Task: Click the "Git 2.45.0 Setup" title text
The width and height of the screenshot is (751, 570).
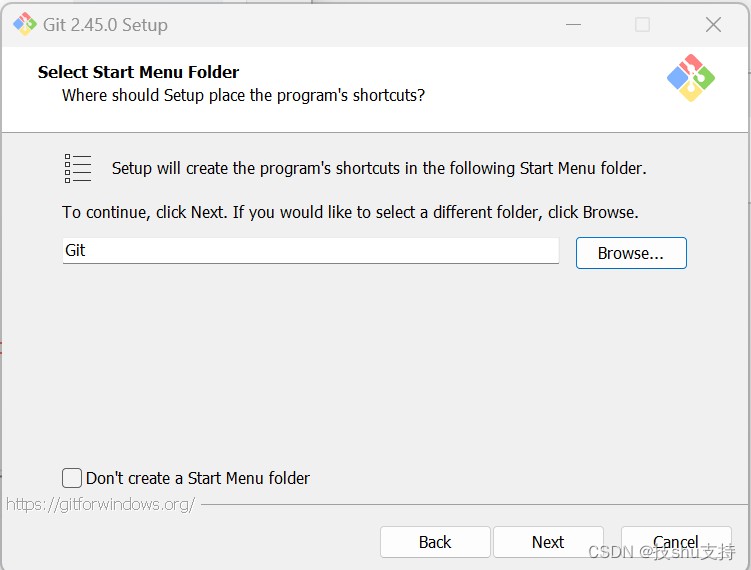Action: [105, 24]
